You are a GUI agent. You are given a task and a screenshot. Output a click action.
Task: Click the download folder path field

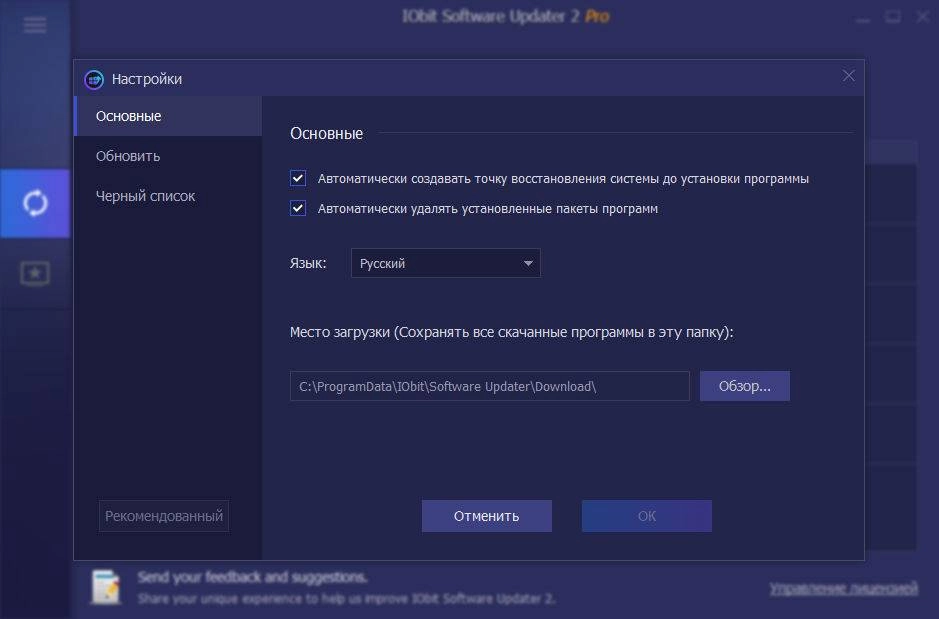(x=490, y=386)
